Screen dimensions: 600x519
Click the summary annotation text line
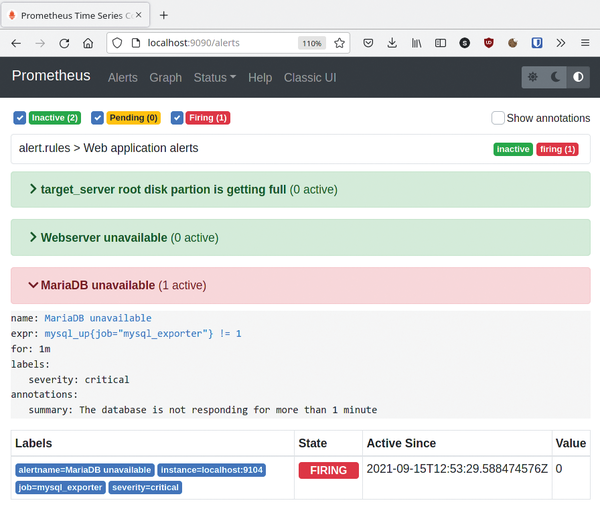(x=203, y=410)
